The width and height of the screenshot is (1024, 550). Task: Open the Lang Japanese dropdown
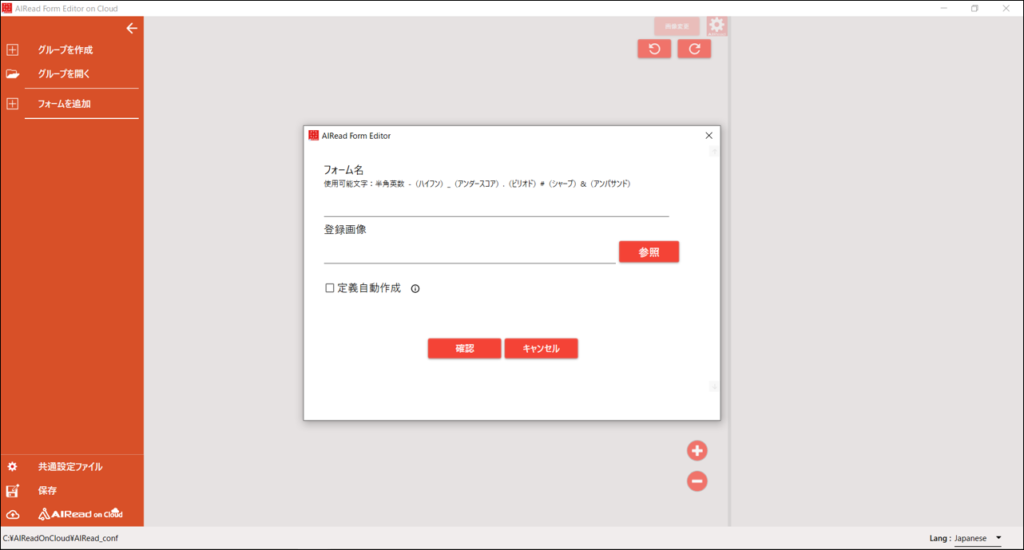point(978,538)
